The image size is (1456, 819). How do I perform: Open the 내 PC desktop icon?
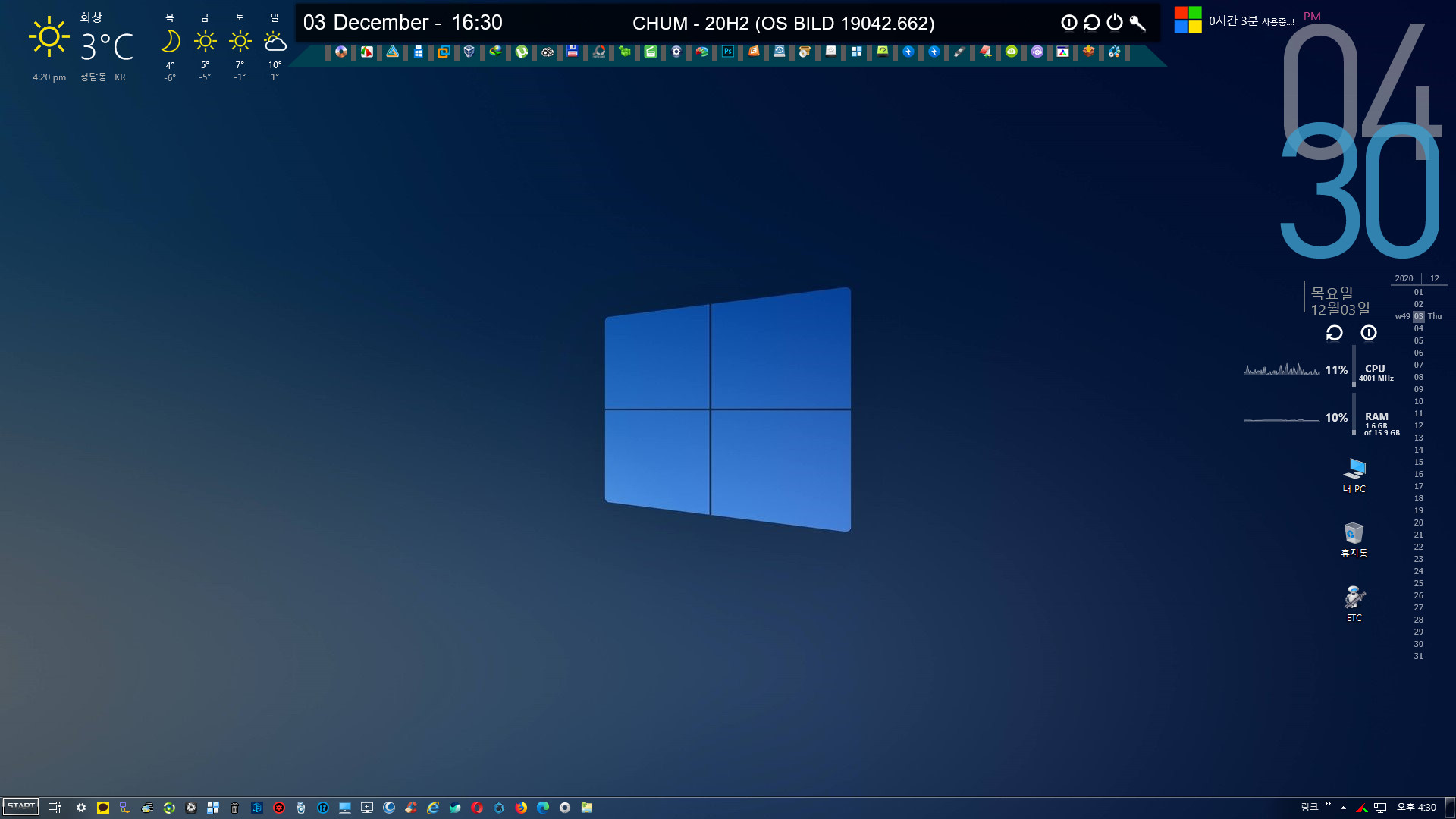pyautogui.click(x=1354, y=475)
